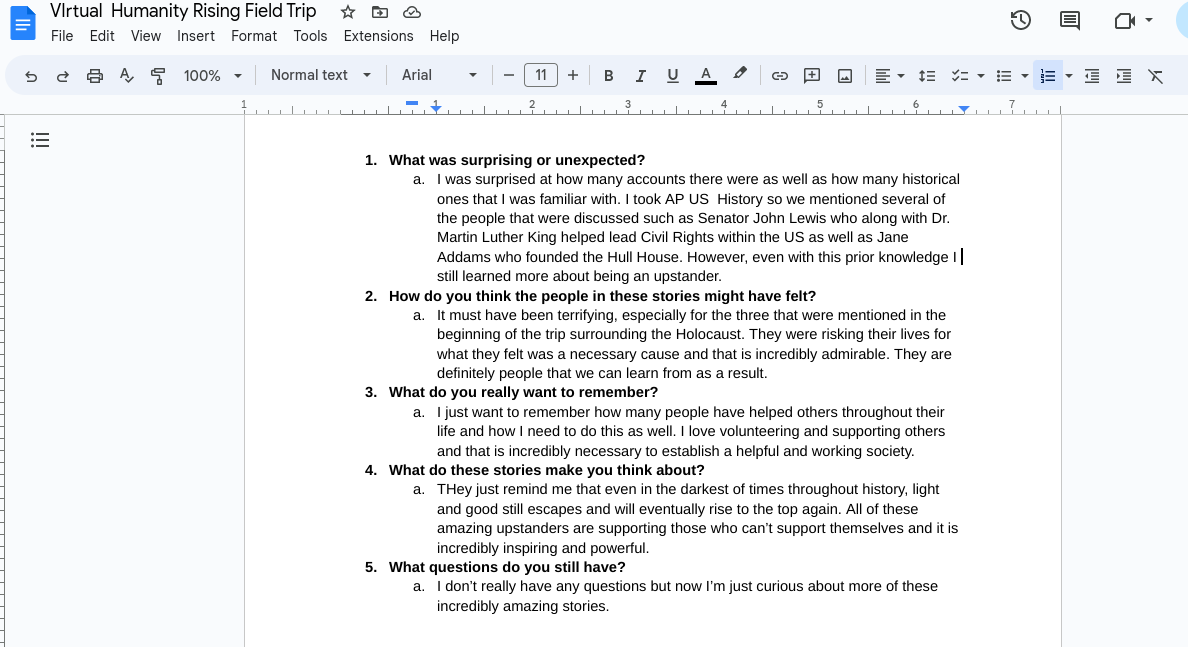The height and width of the screenshot is (647, 1188).
Task: Decrease indent using toolbar icon
Action: point(1092,76)
